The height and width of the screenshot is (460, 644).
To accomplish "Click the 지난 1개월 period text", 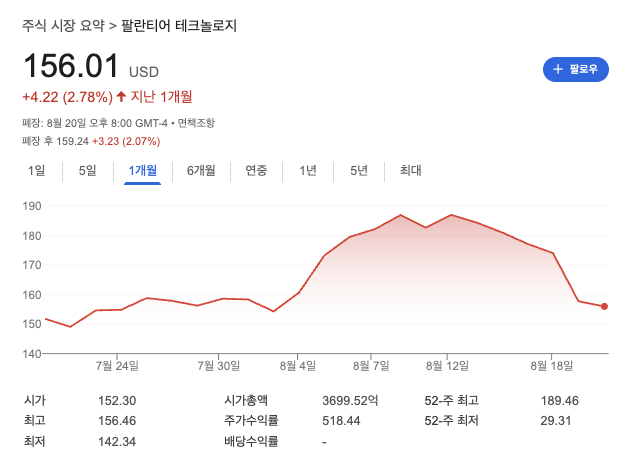I will click(161, 97).
